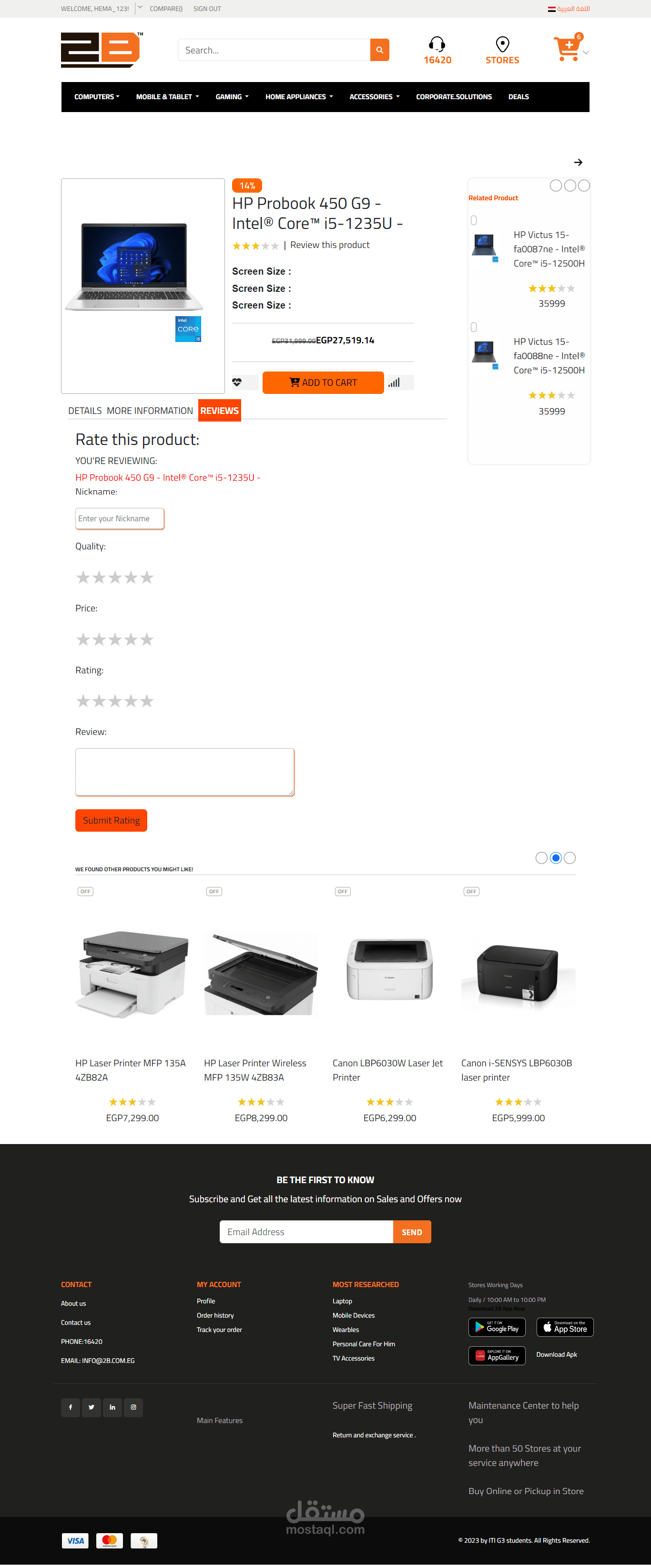Open the Instagram icon in footer

(x=133, y=1407)
